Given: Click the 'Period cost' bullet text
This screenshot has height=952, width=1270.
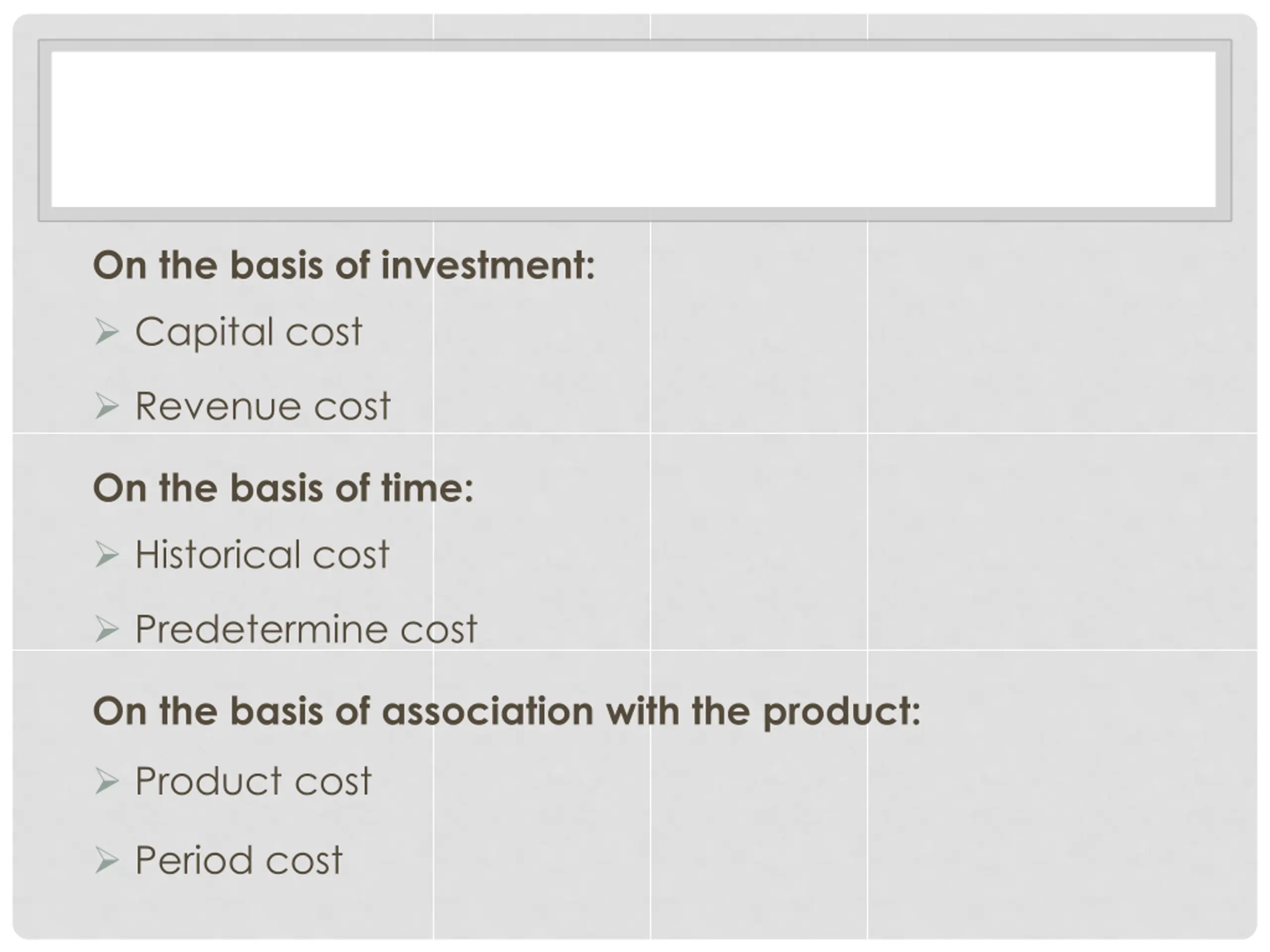Looking at the screenshot, I should click(239, 861).
